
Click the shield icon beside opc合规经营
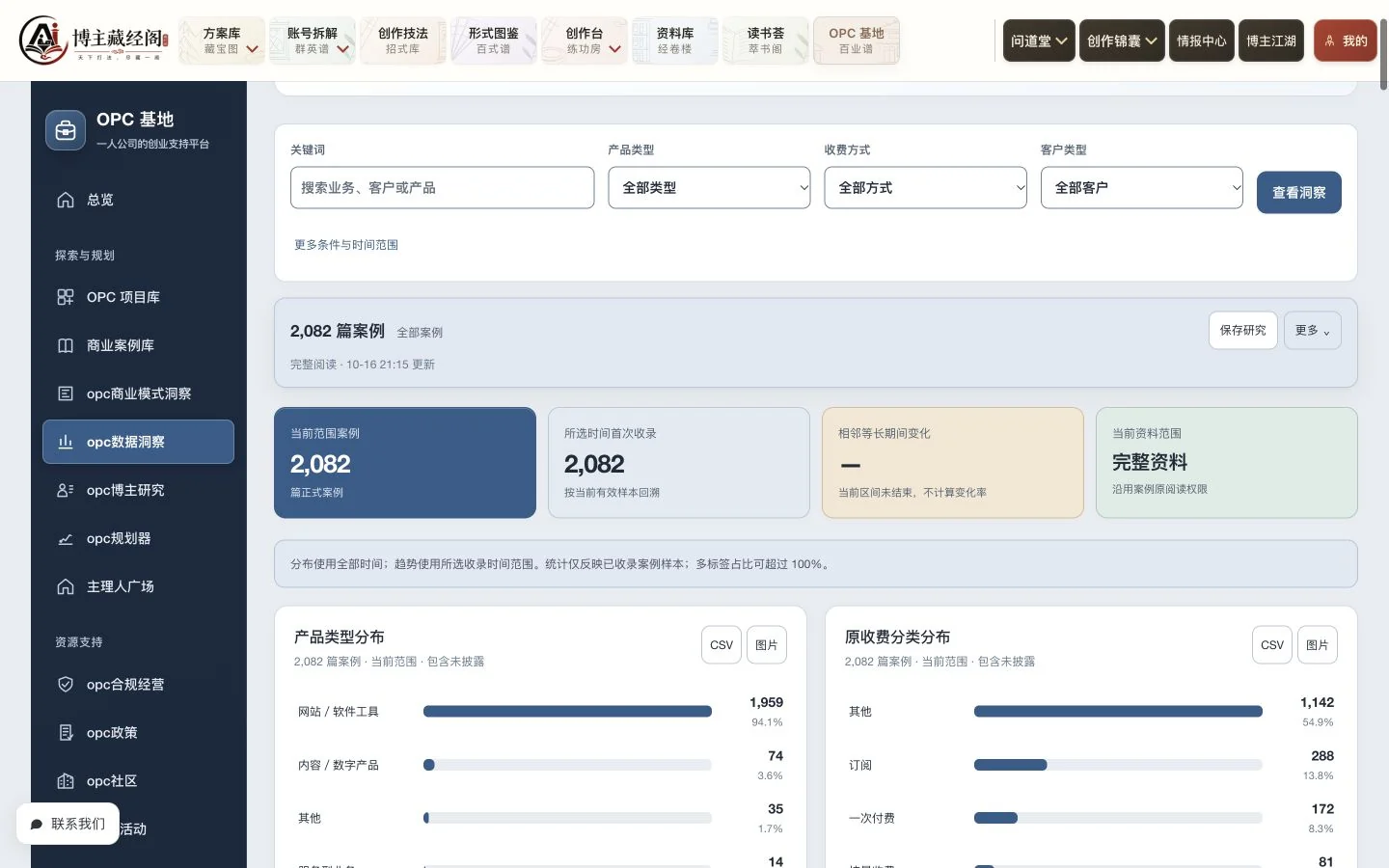(x=66, y=684)
